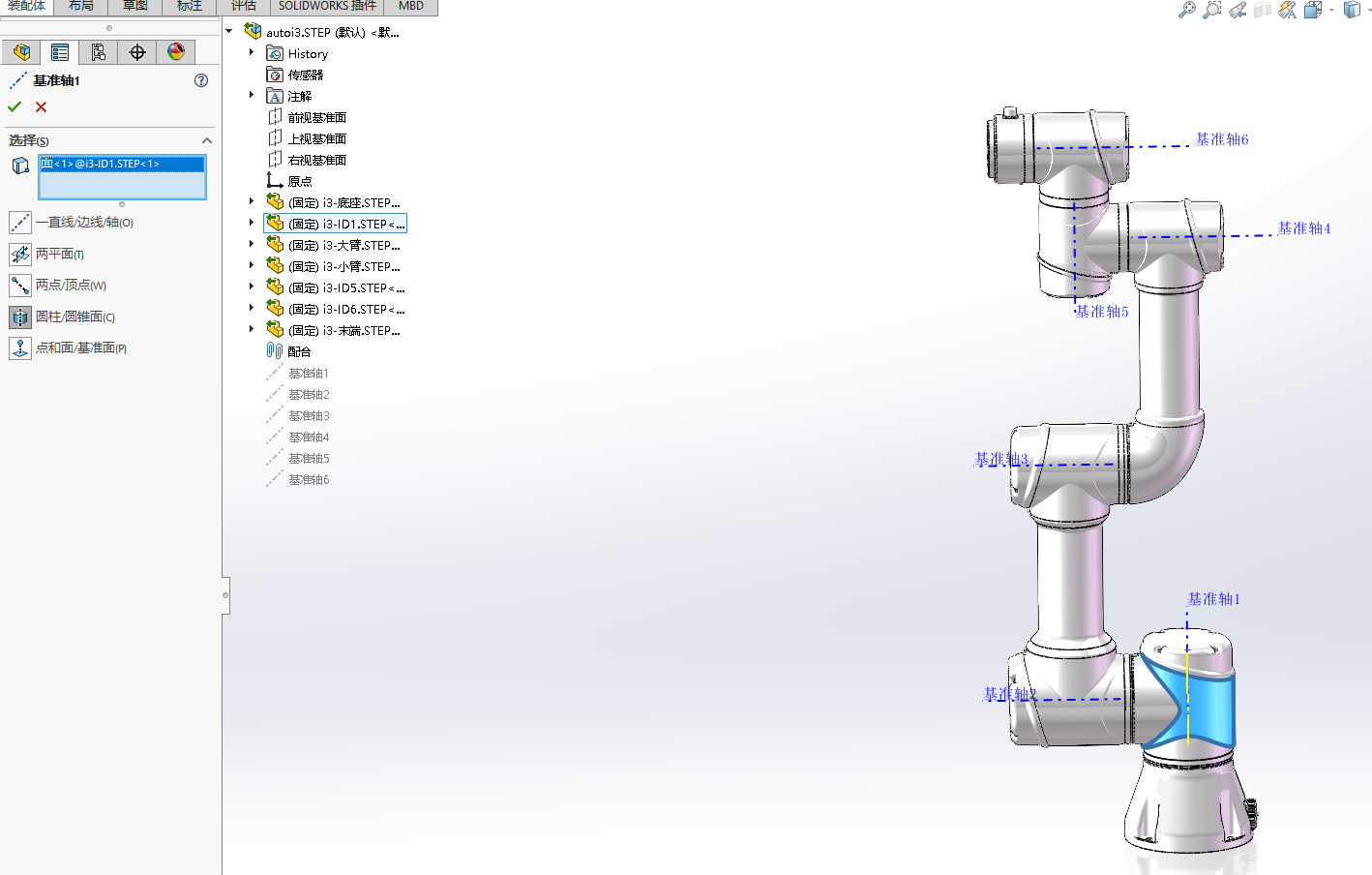Click the i3-大臂.STEP component icon

coord(275,245)
